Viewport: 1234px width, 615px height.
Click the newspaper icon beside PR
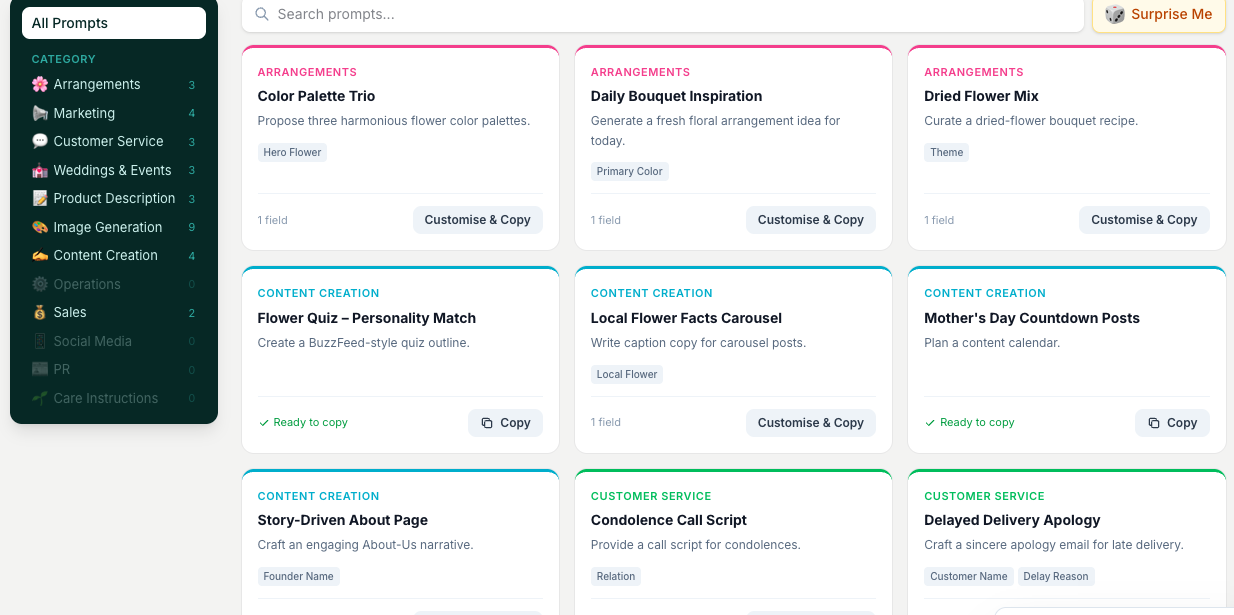click(x=40, y=369)
